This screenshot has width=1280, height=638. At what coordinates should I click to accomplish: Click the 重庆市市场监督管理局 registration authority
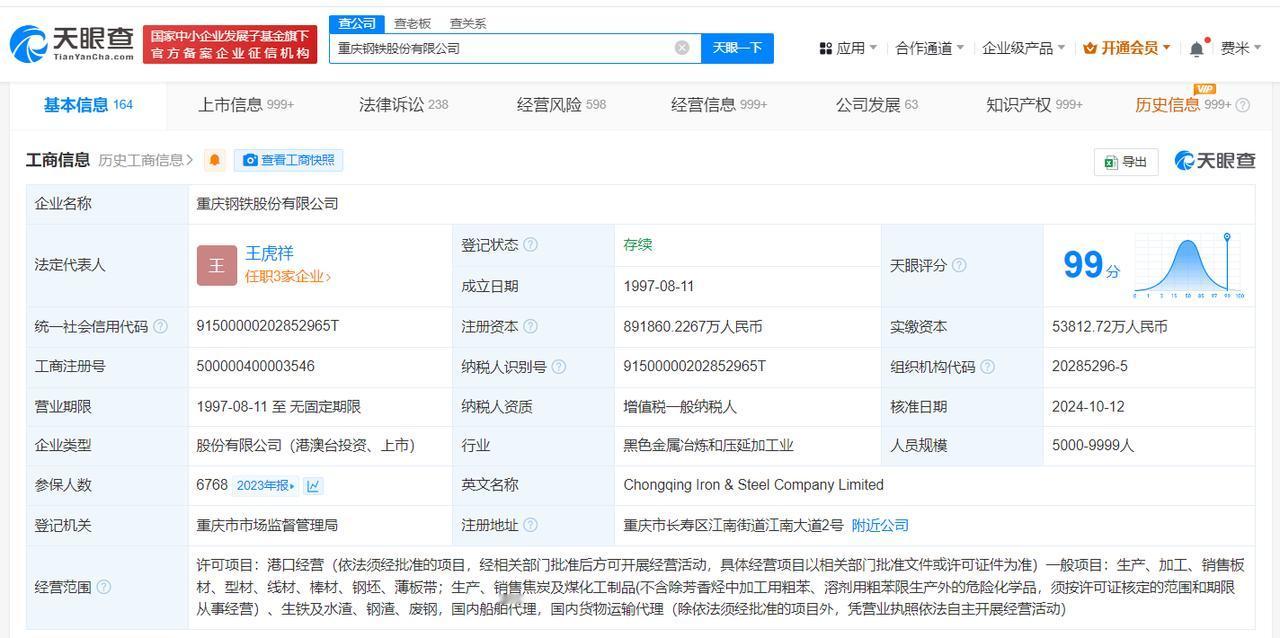point(267,525)
